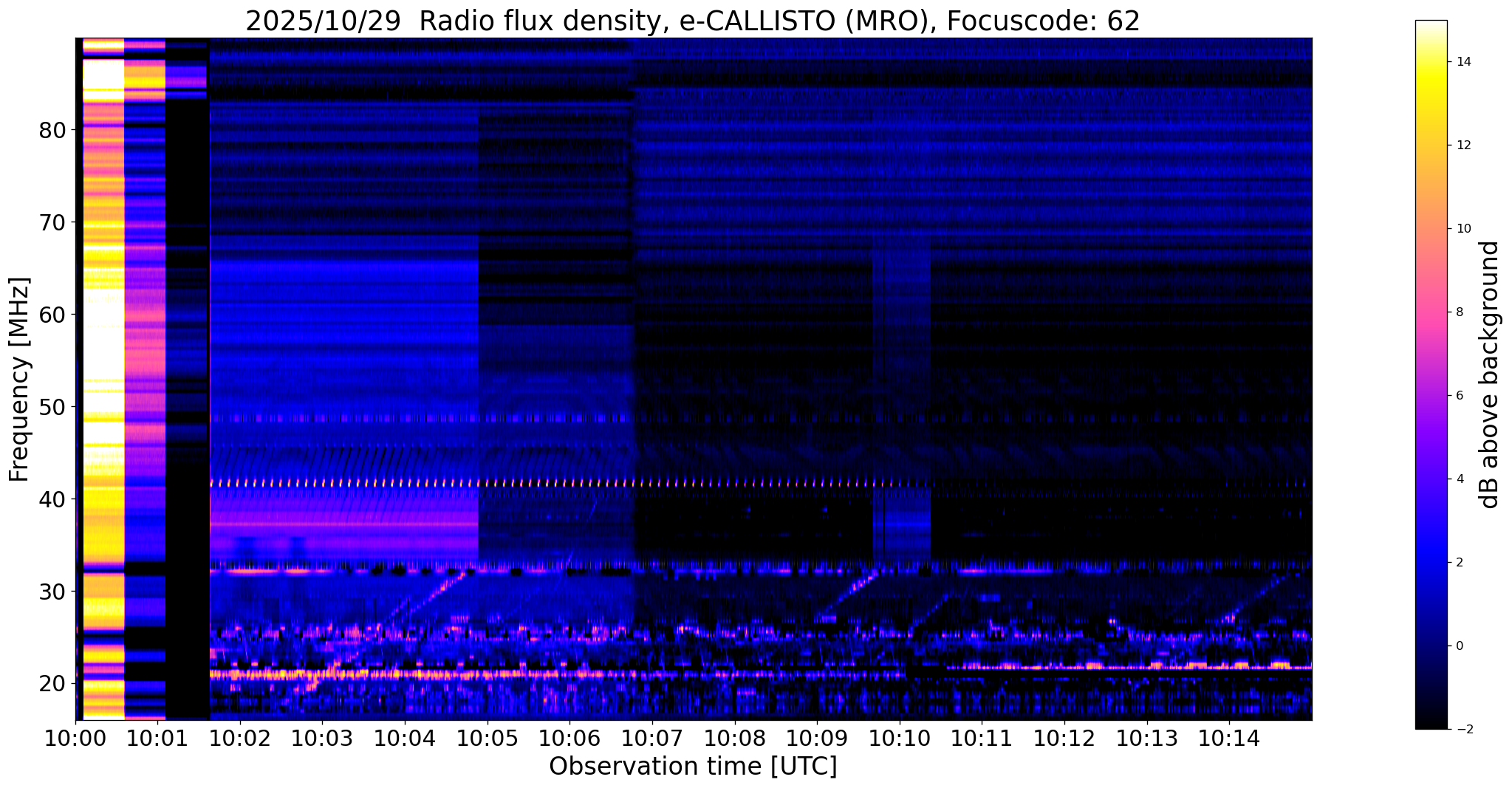Click the 10:05 time tick label
This screenshot has width=1512, height=788.
click(488, 739)
